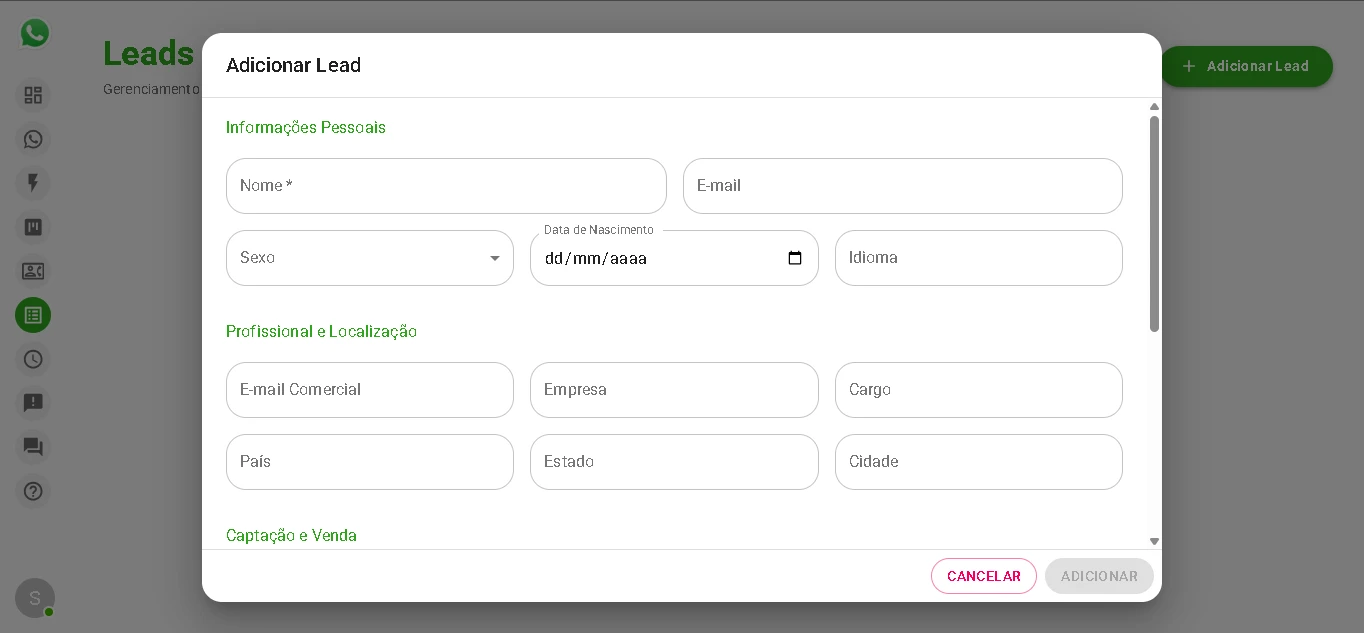The height and width of the screenshot is (633, 1364).
Task: Click the Idioma text field
Action: click(978, 258)
